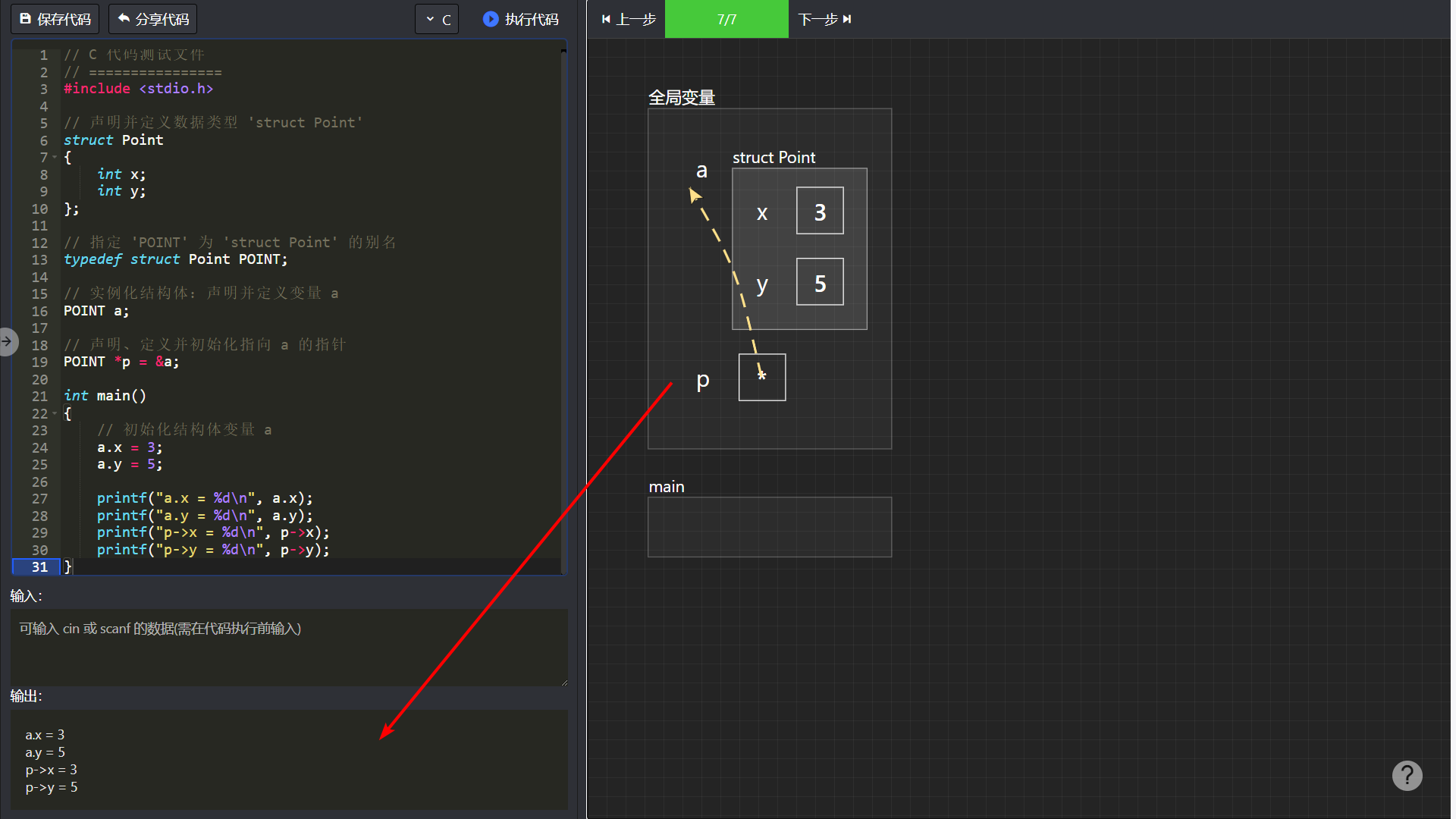Click output line 'p->x = 3'
Screen dimensions: 1456x819
tap(52, 770)
